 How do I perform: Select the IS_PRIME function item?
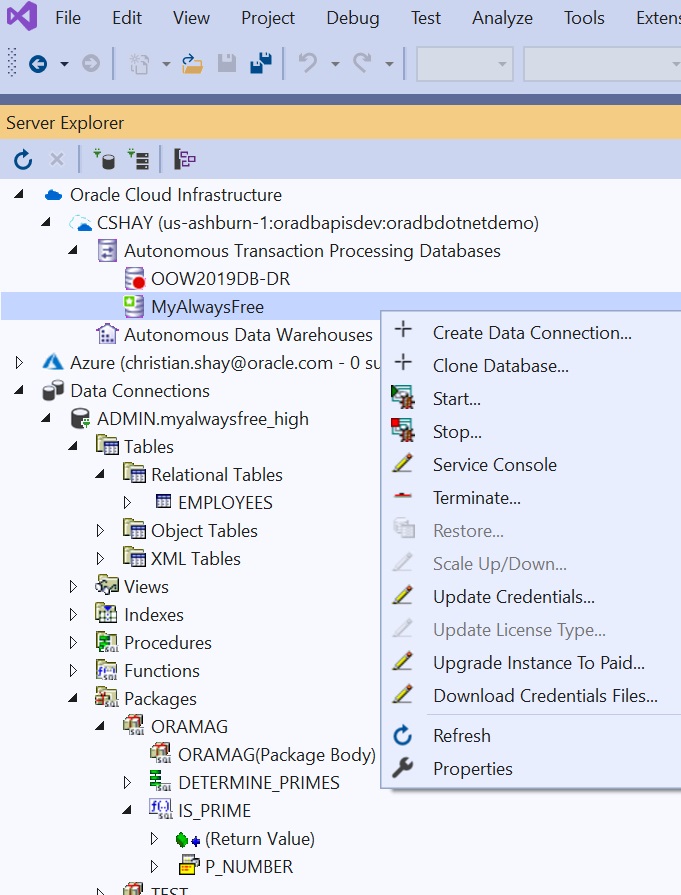tap(215, 811)
